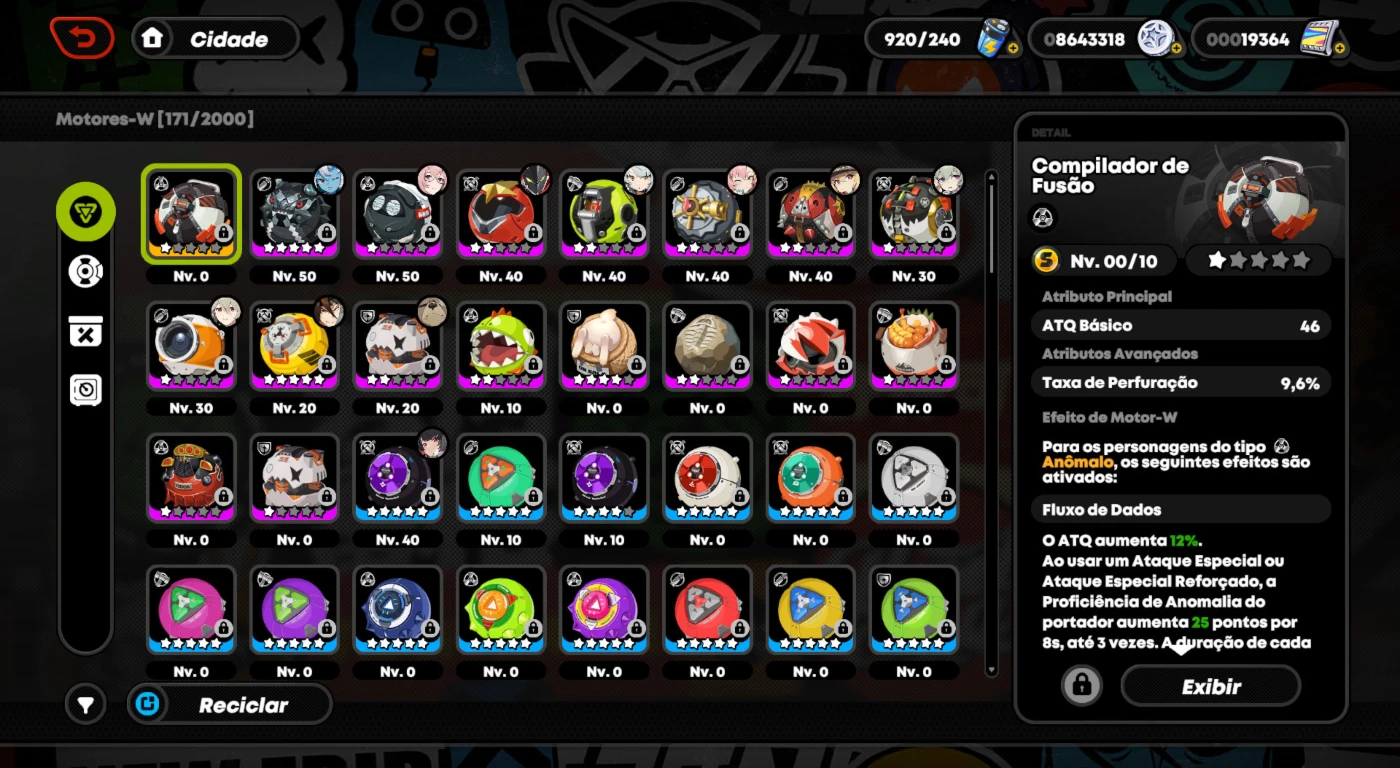This screenshot has width=1400, height=768.
Task: Click the red back arrow button
Action: [x=82, y=38]
